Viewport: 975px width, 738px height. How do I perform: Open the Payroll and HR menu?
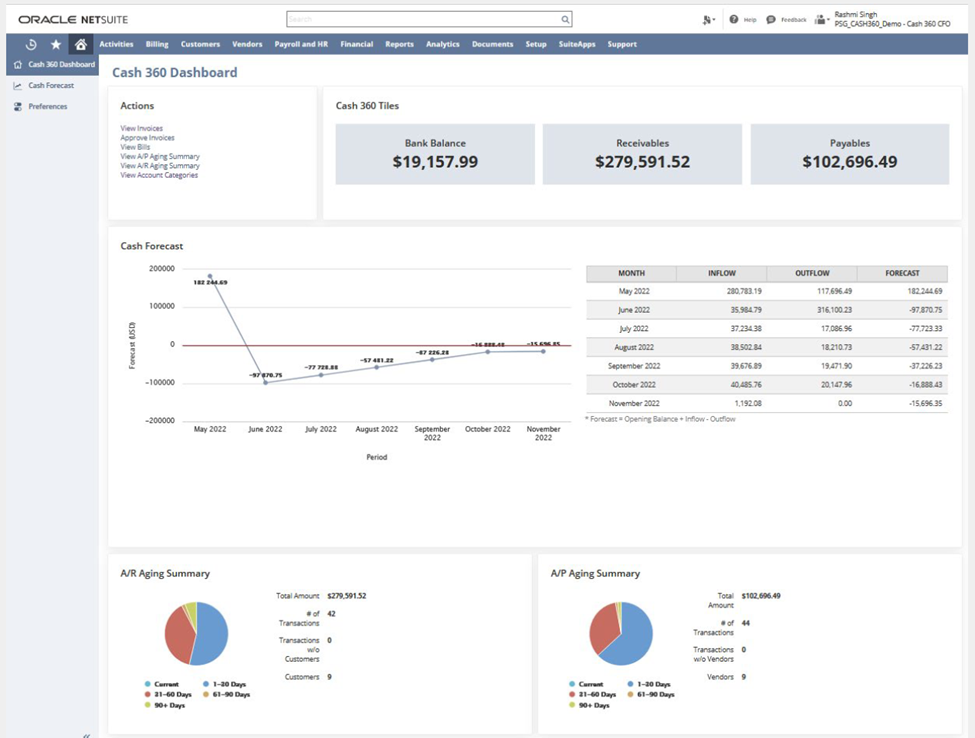click(x=301, y=44)
